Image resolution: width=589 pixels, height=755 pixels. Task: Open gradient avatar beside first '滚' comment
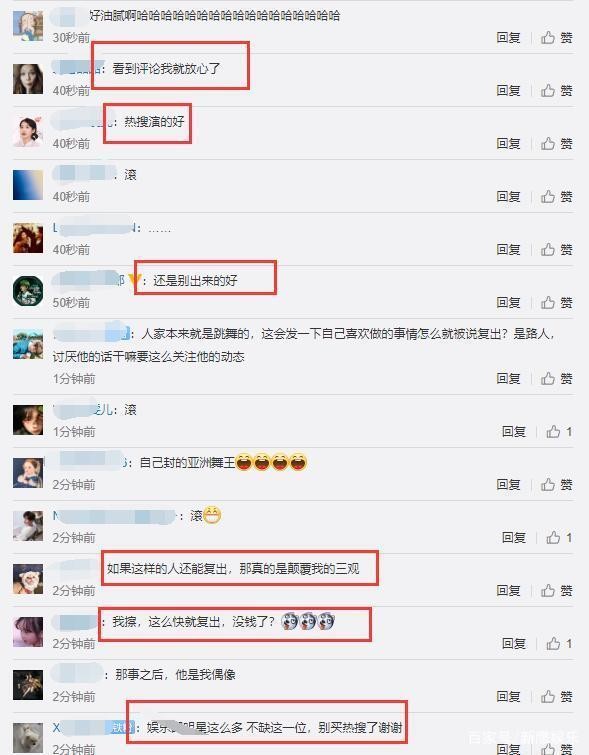pos(27,184)
